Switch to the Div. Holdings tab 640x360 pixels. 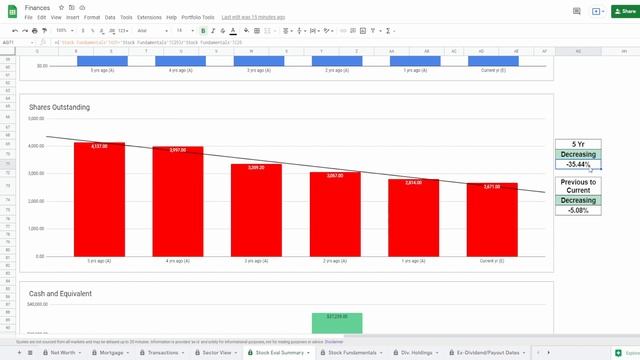[x=416, y=353]
